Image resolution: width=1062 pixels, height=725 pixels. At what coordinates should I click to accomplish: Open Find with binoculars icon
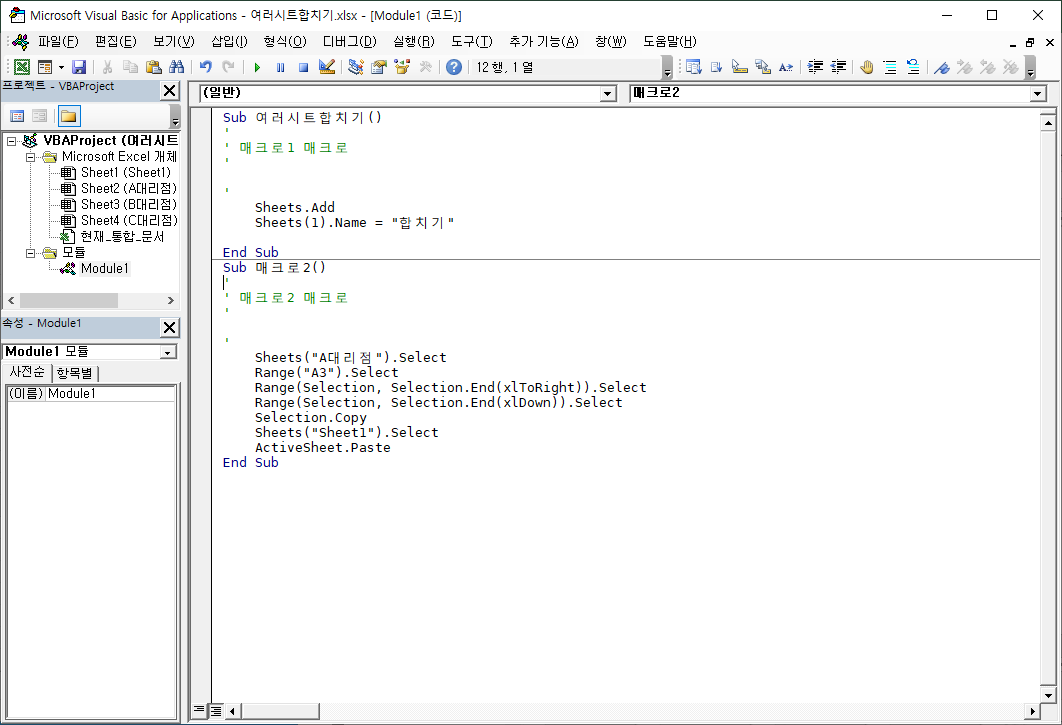coord(177,67)
